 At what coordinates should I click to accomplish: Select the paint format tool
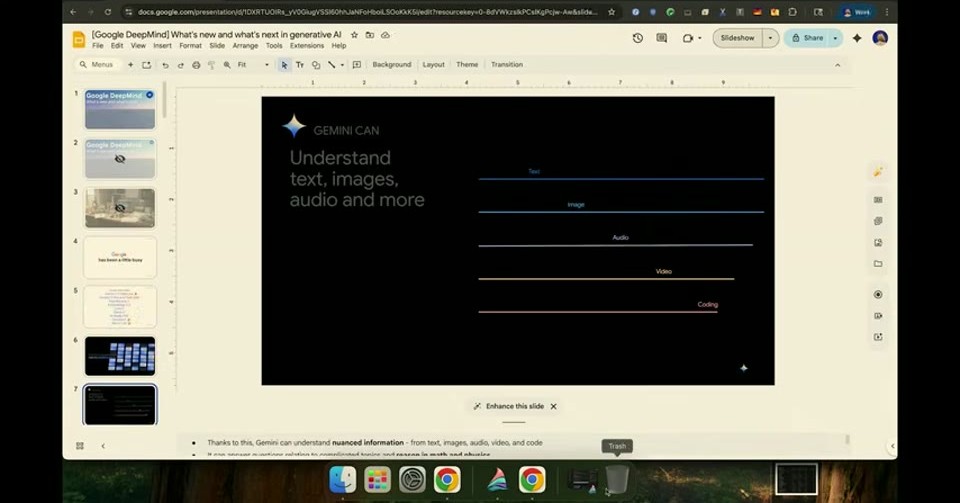tap(211, 65)
